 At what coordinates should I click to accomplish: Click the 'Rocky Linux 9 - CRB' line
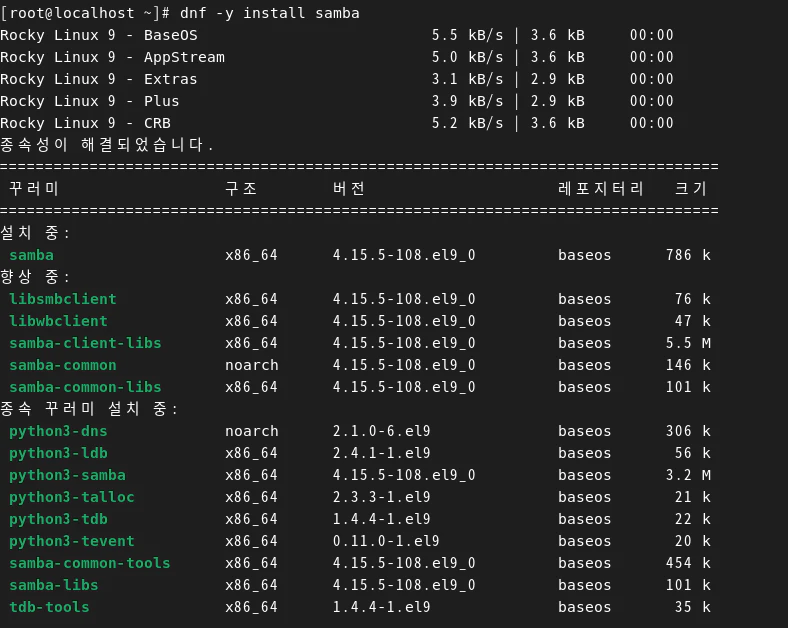click(x=337, y=124)
